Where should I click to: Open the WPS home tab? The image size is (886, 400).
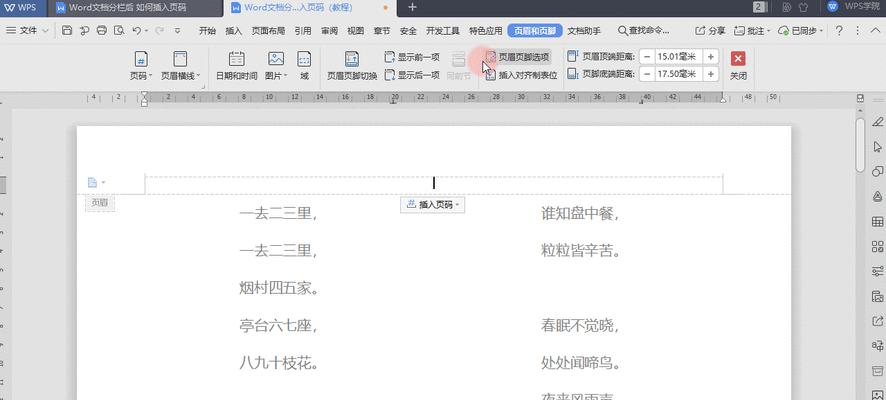tap(20, 7)
